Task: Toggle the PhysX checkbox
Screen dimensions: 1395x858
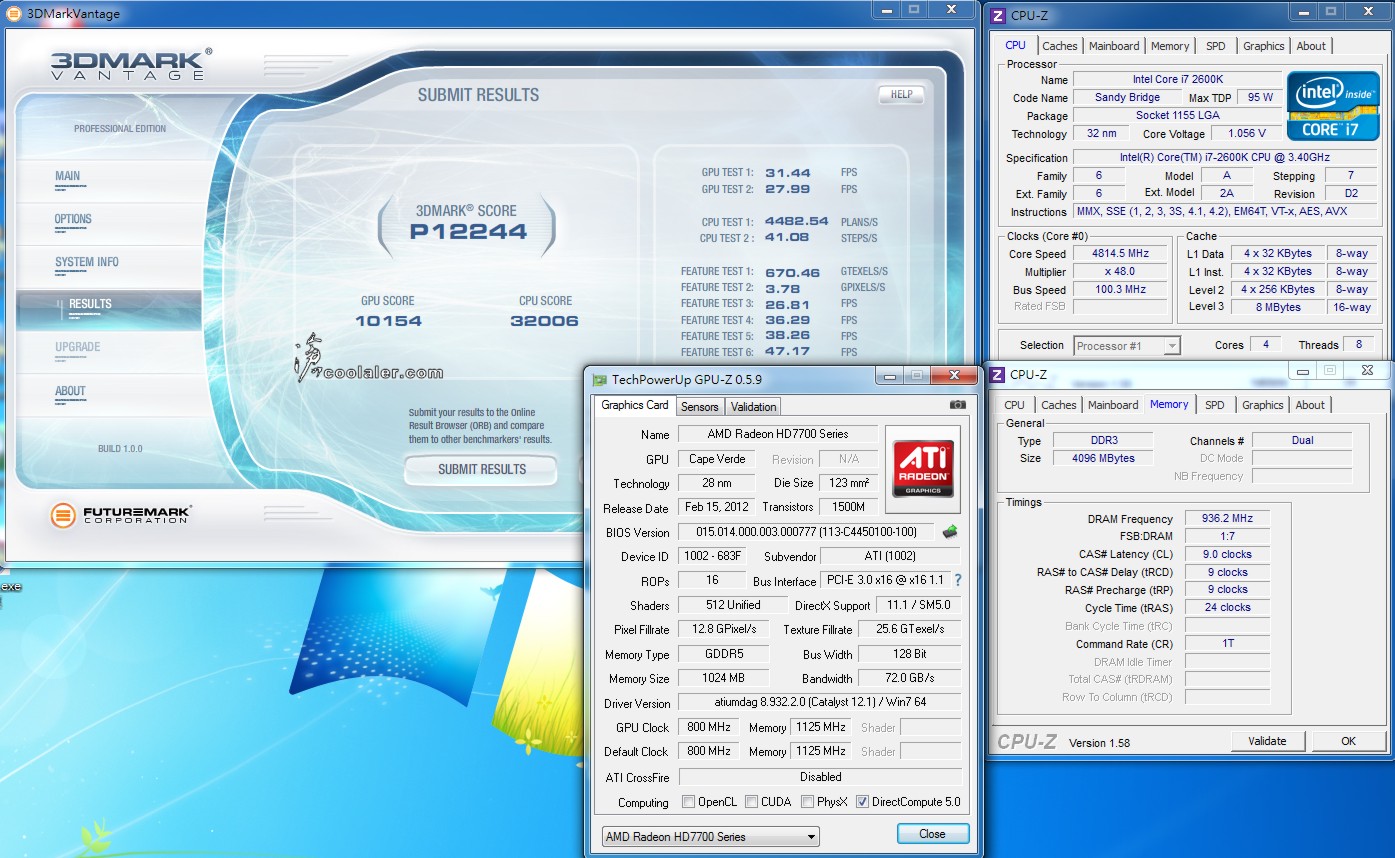Action: tap(807, 802)
